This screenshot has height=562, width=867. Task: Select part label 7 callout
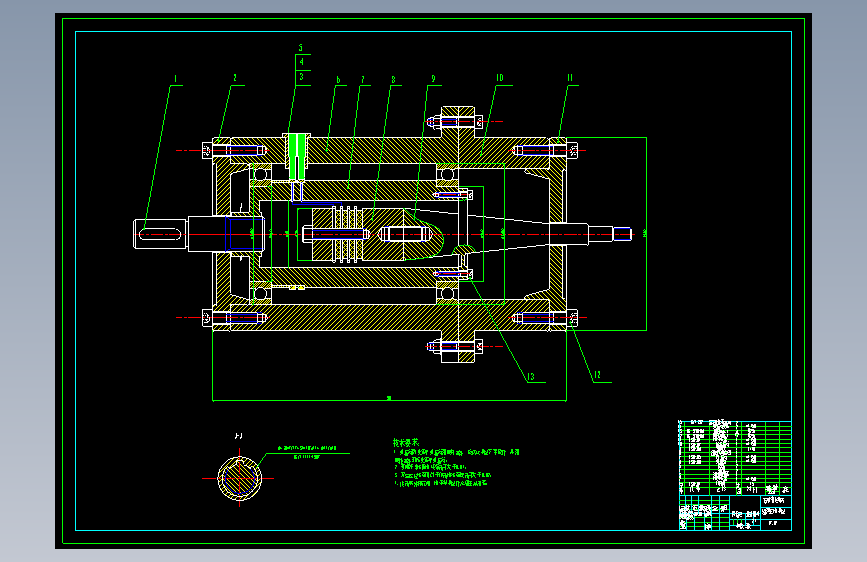tap(363, 80)
